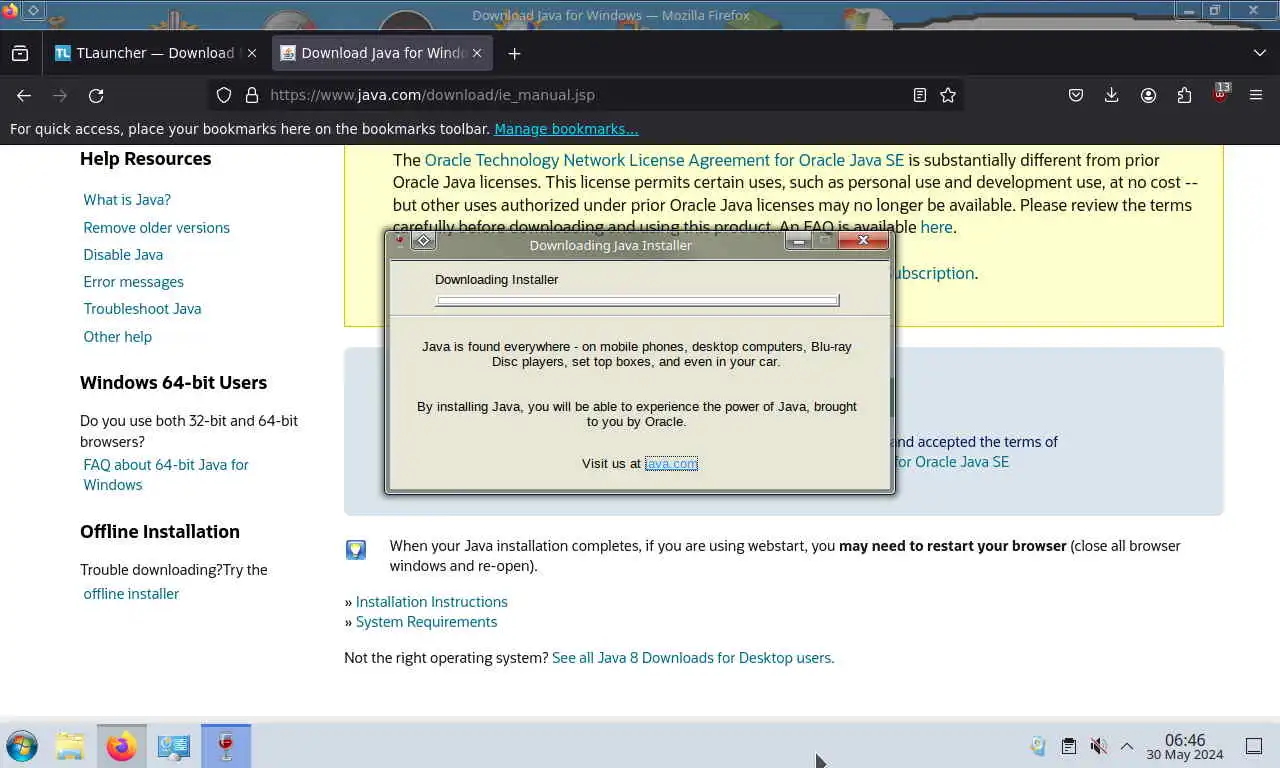
Task: Open the Firefox hamburger application menu
Action: pyautogui.click(x=1256, y=95)
